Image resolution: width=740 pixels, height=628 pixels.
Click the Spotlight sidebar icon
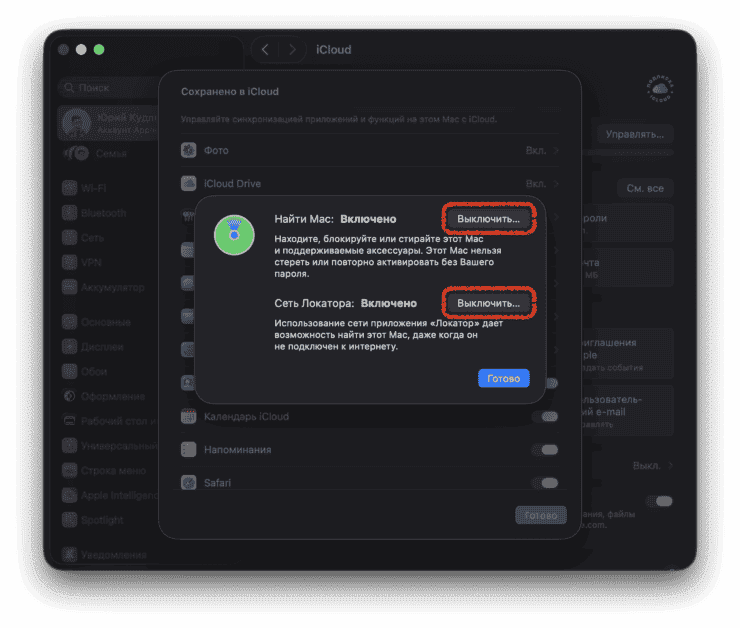pyautogui.click(x=70, y=520)
